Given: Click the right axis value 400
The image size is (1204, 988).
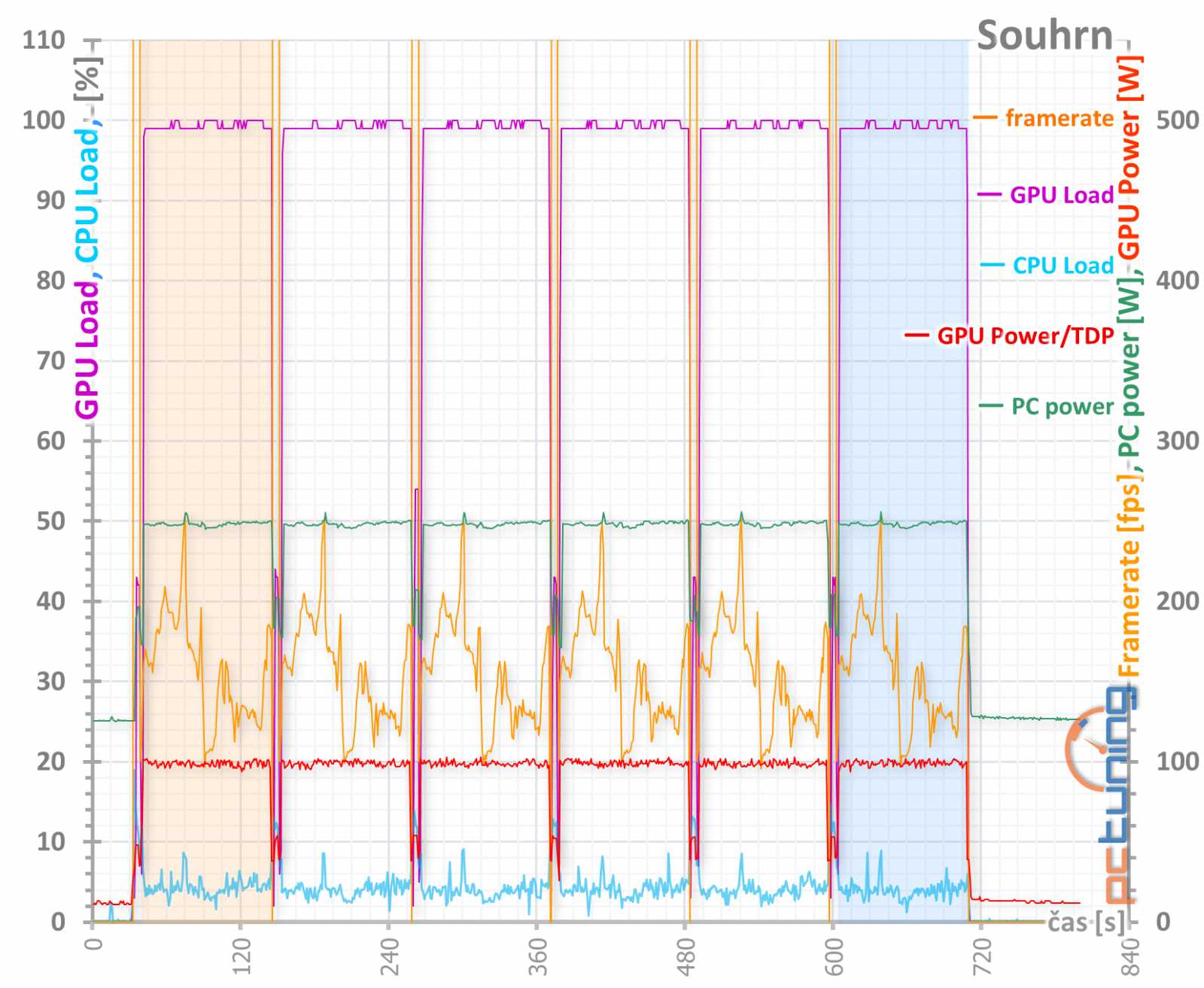Looking at the screenshot, I should click(x=1178, y=280).
